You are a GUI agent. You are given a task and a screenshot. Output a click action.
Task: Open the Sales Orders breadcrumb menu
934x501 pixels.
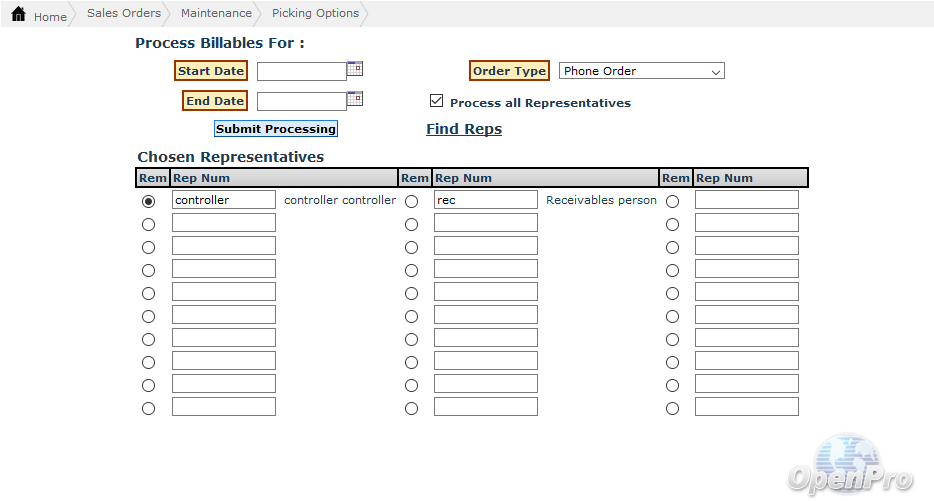click(x=124, y=13)
